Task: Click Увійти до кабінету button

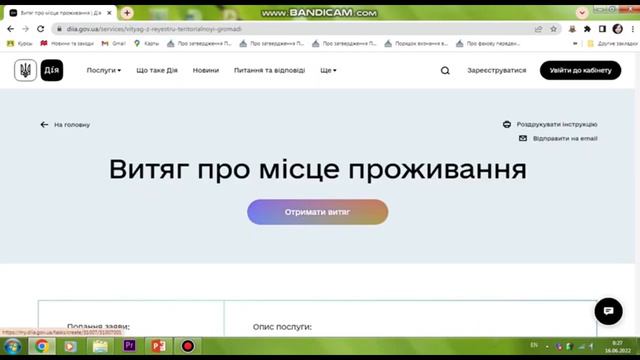Action: (580, 70)
